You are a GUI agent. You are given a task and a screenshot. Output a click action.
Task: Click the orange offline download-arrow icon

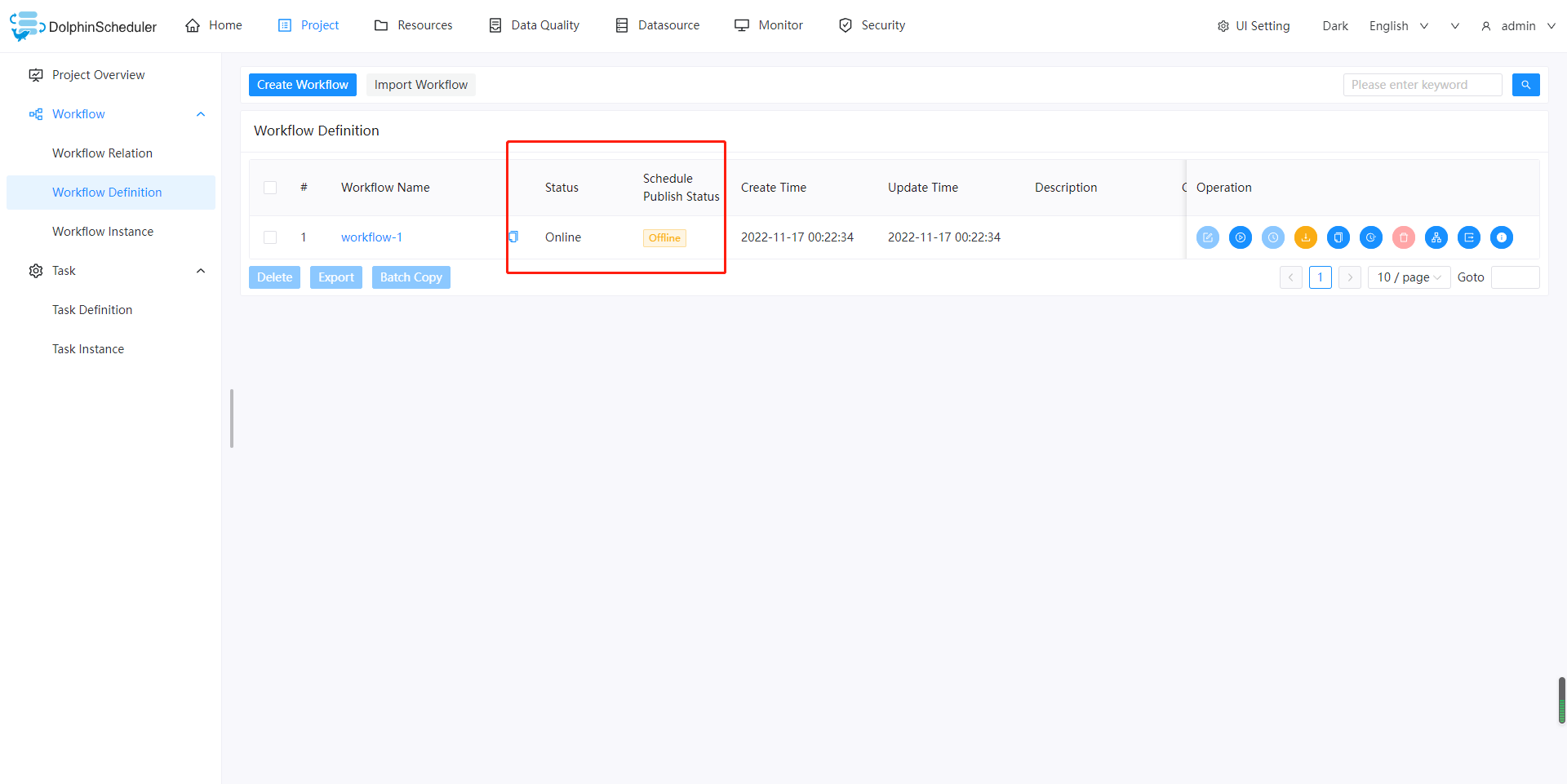[x=1306, y=237]
